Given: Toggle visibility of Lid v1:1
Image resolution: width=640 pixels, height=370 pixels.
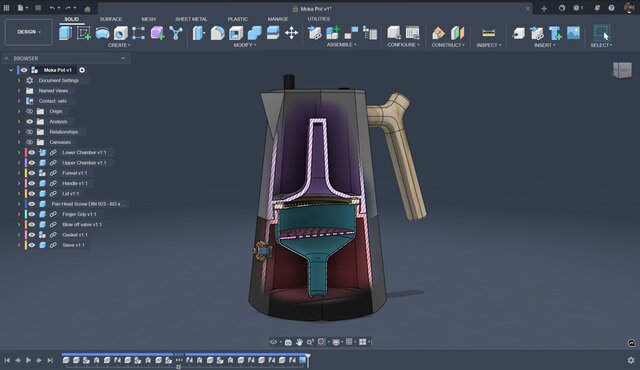Looking at the screenshot, I should [31, 193].
